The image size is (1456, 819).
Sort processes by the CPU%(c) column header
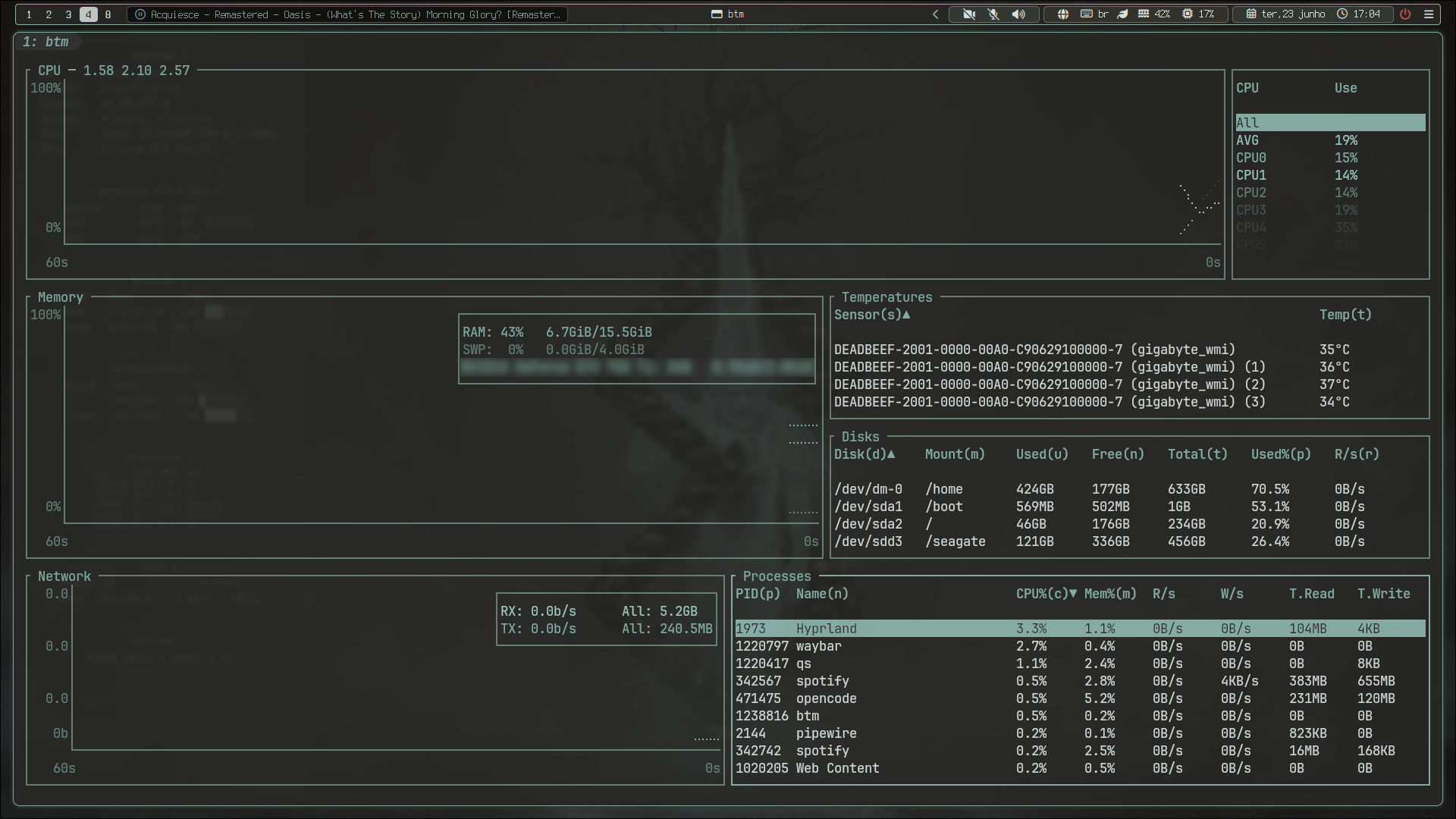click(x=1046, y=594)
